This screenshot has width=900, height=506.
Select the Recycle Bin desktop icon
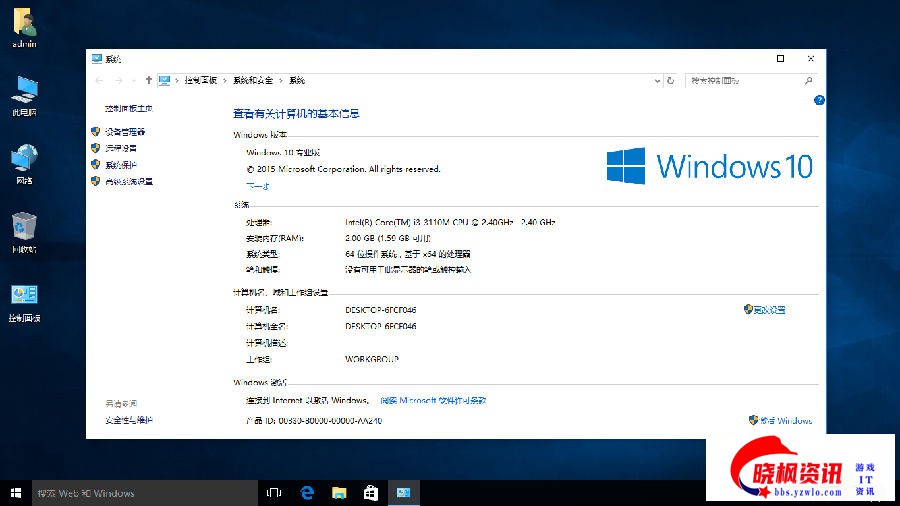tap(24, 229)
